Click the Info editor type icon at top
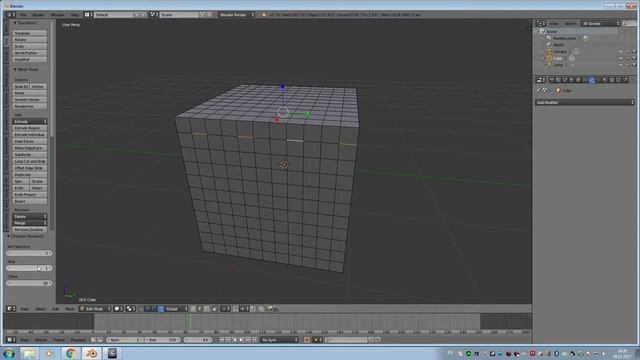This screenshot has height=360, width=640. pyautogui.click(x=10, y=15)
